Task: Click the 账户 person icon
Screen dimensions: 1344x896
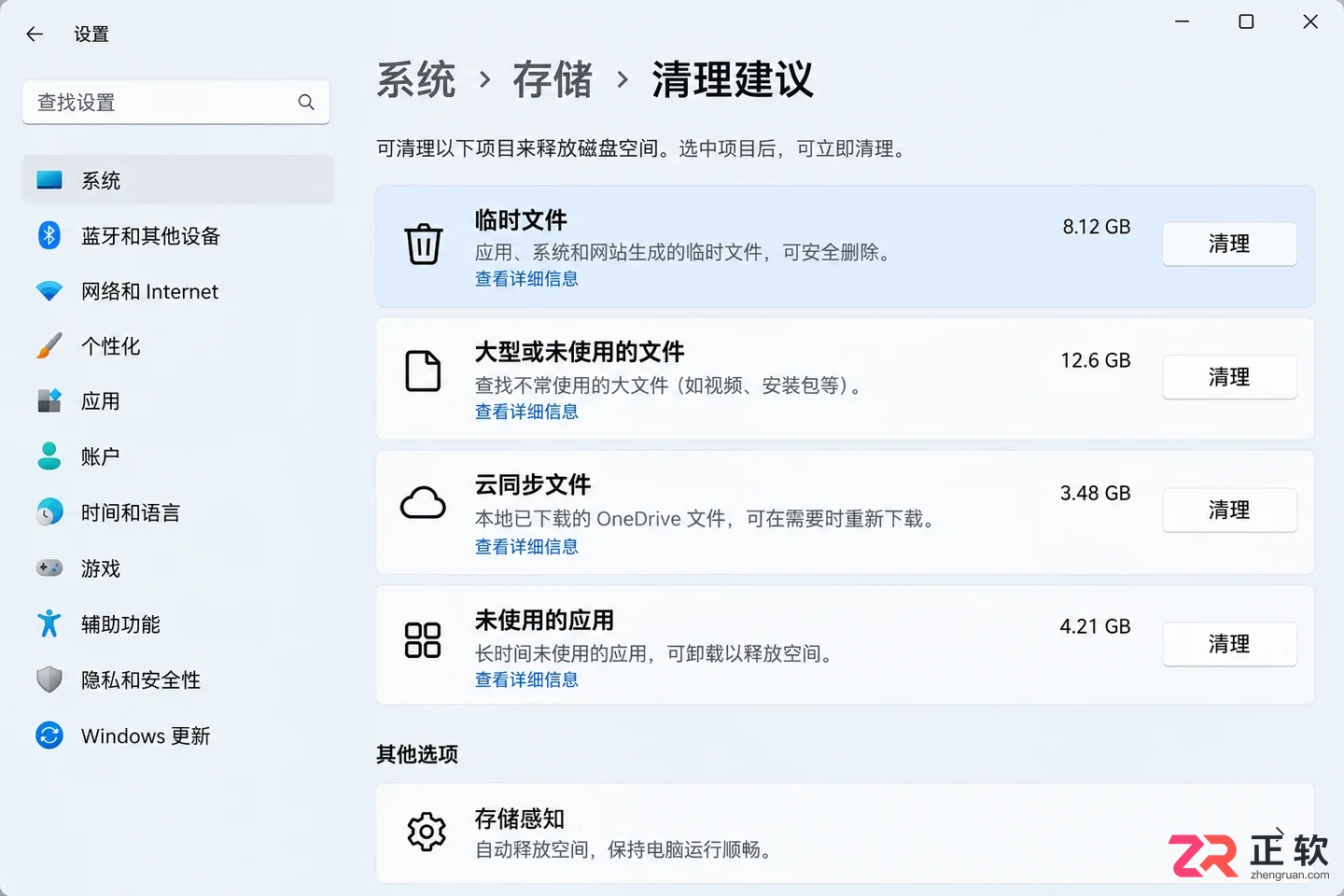Action: 49,456
